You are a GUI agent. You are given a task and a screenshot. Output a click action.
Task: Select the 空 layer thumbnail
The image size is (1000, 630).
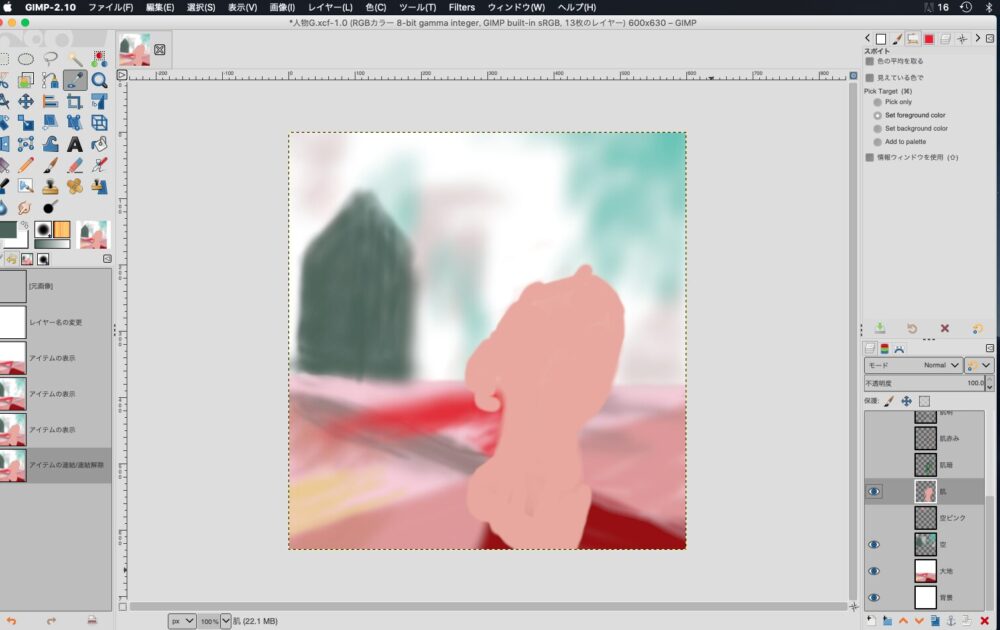coord(925,544)
